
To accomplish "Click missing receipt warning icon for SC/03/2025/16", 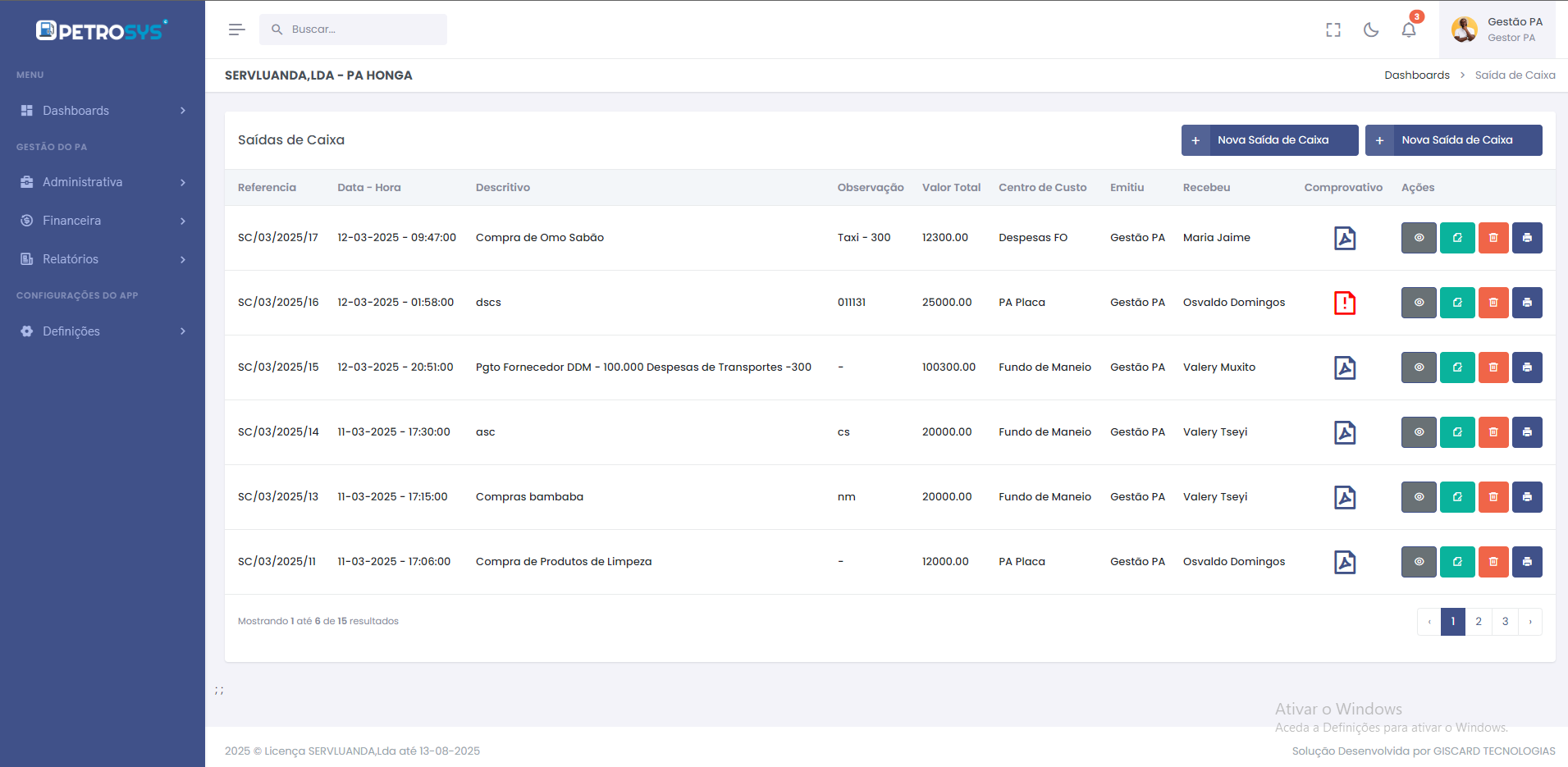I will (x=1344, y=303).
